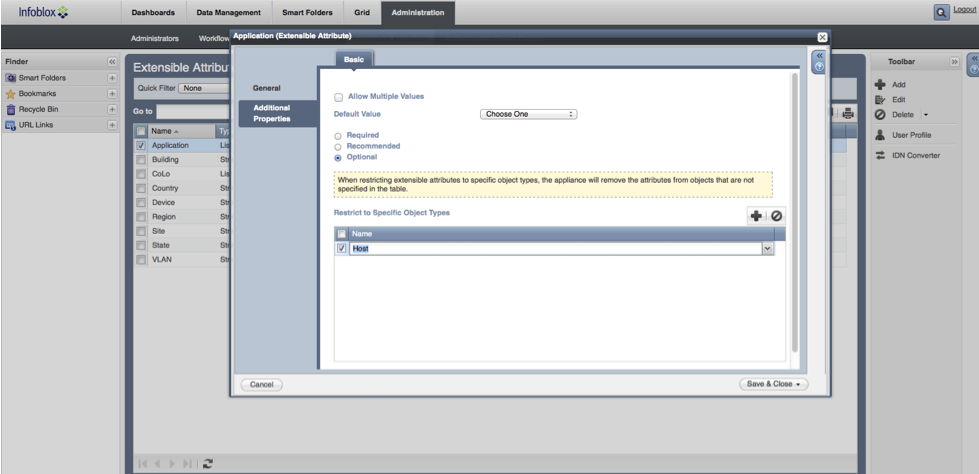979x474 pixels.
Task: Select the Recommended radio button
Action: [338, 147]
